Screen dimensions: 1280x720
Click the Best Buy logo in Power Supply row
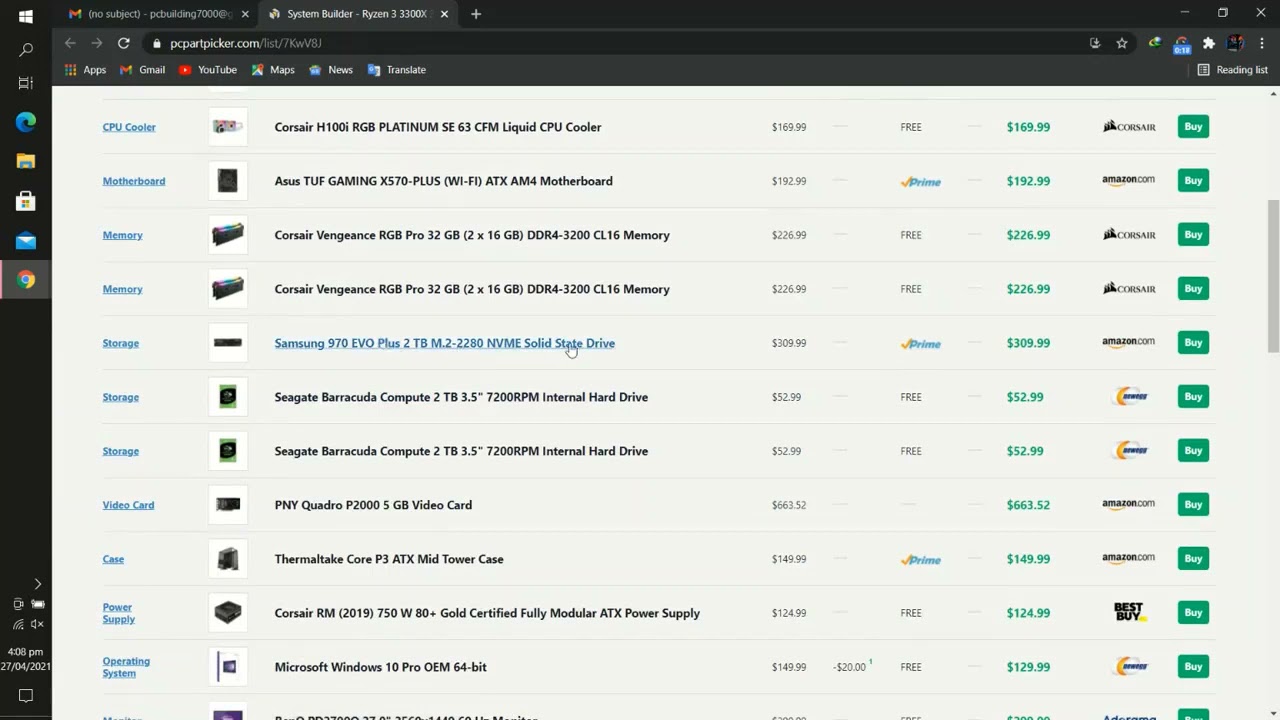(x=1129, y=612)
